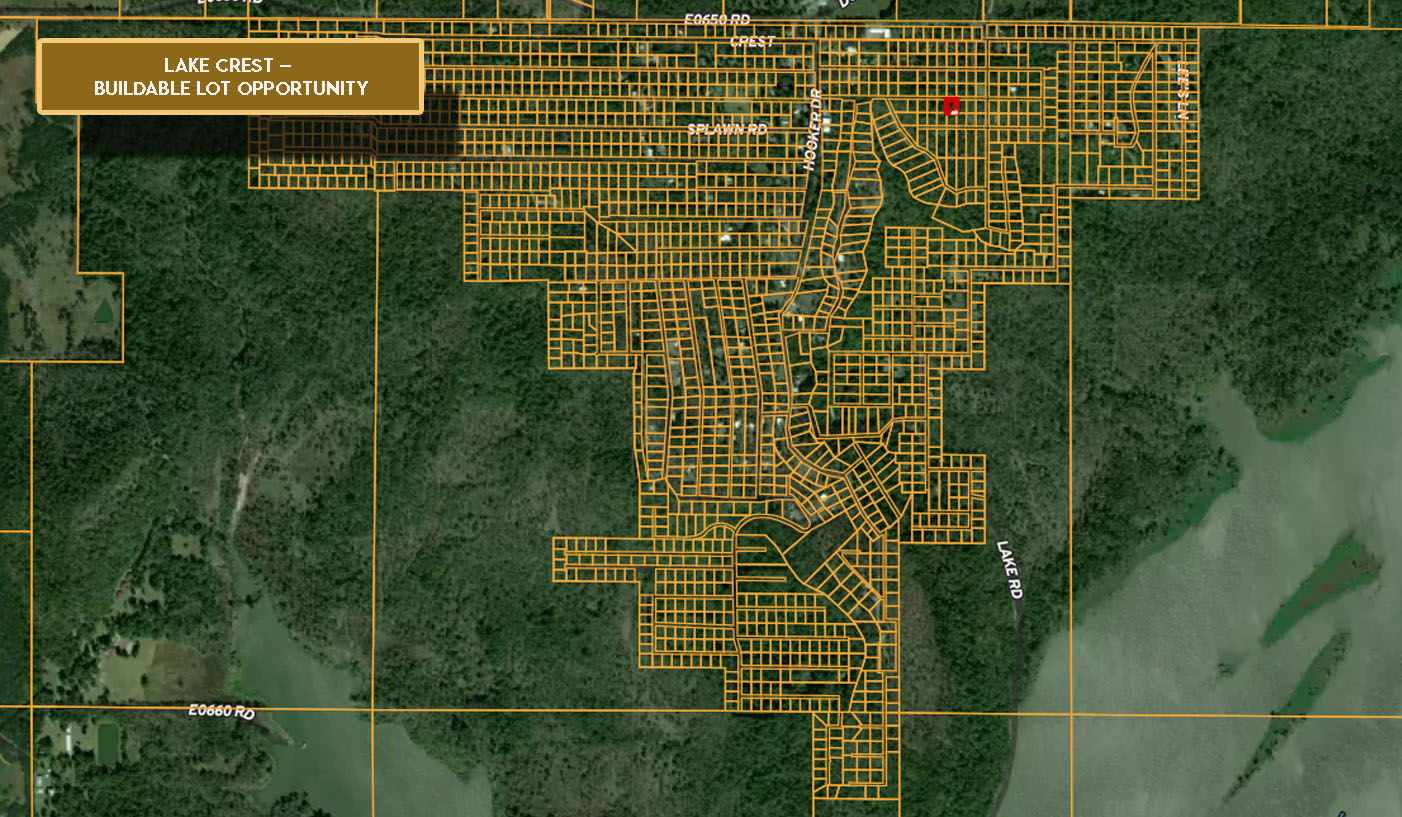Click the "BUILDABLE LOT OPPORTUNITY" text line

pyautogui.click(x=230, y=88)
